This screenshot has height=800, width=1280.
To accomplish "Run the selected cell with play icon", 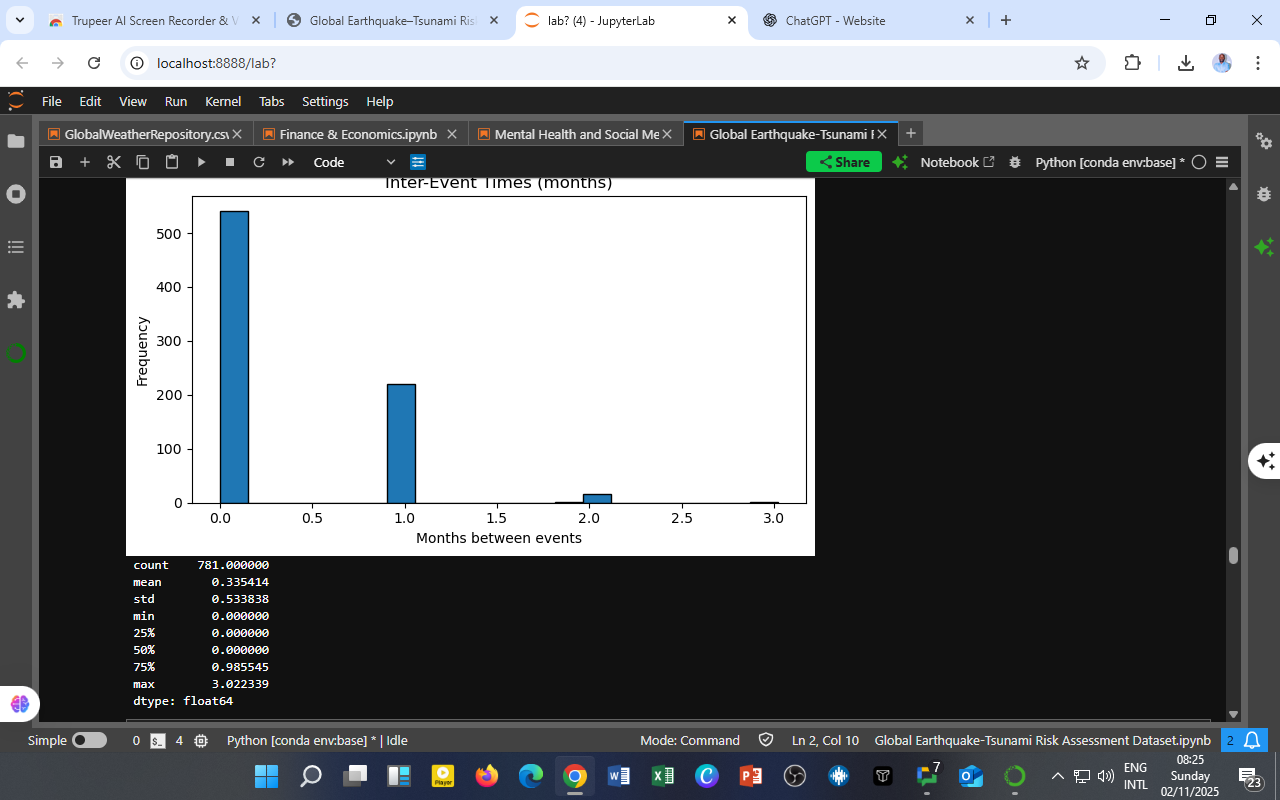I will [x=201, y=162].
